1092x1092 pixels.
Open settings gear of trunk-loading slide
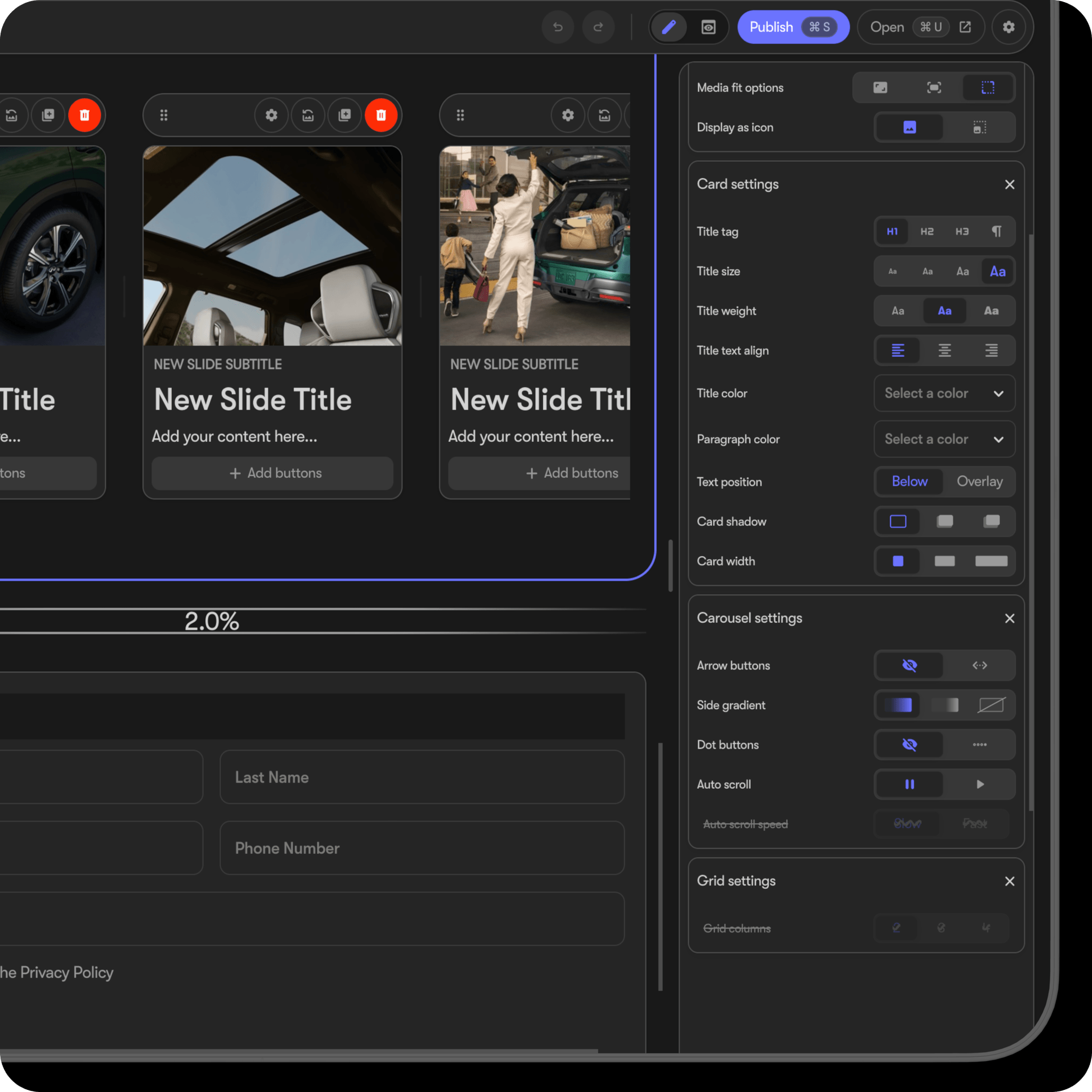point(567,115)
